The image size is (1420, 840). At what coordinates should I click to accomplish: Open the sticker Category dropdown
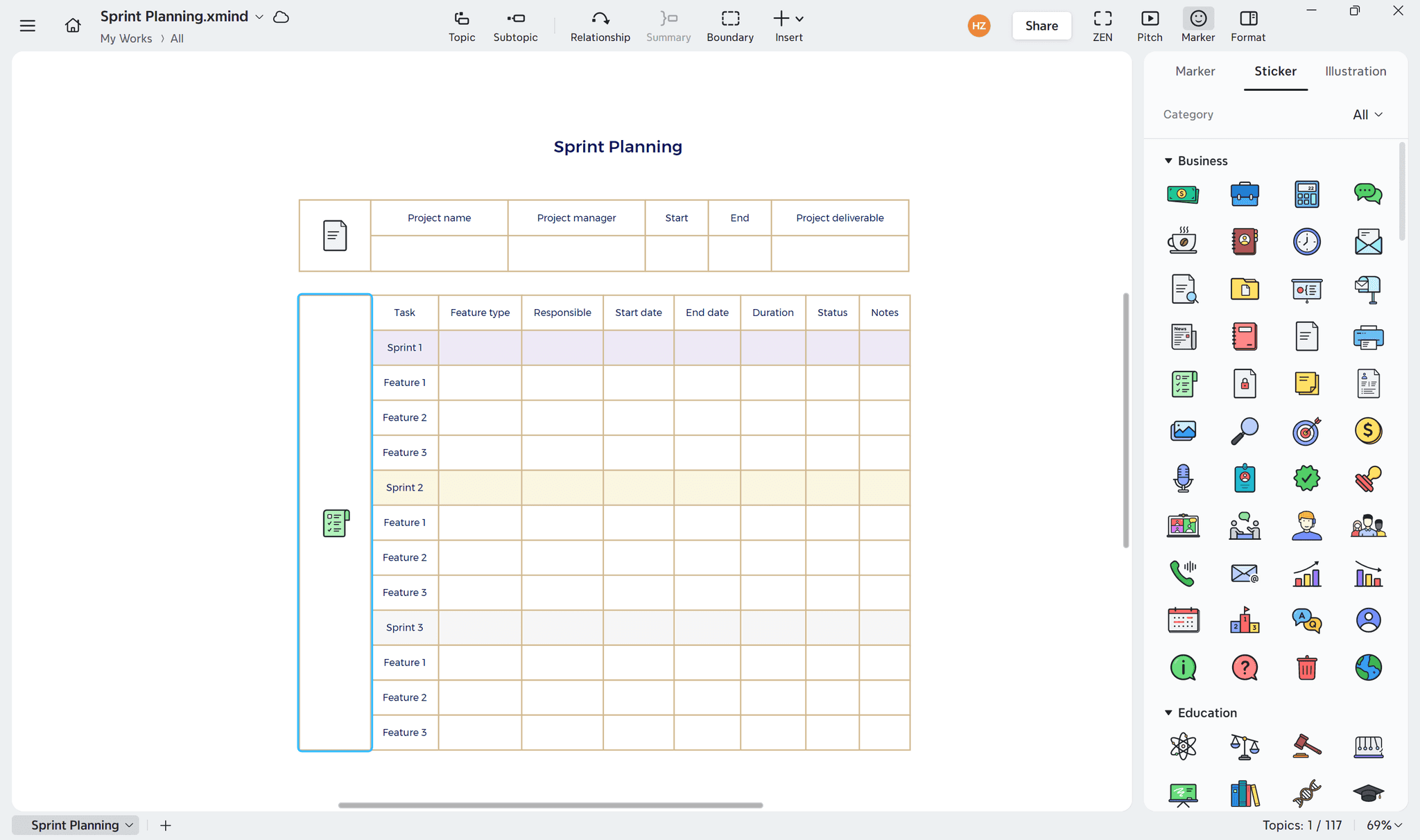[x=1367, y=114]
